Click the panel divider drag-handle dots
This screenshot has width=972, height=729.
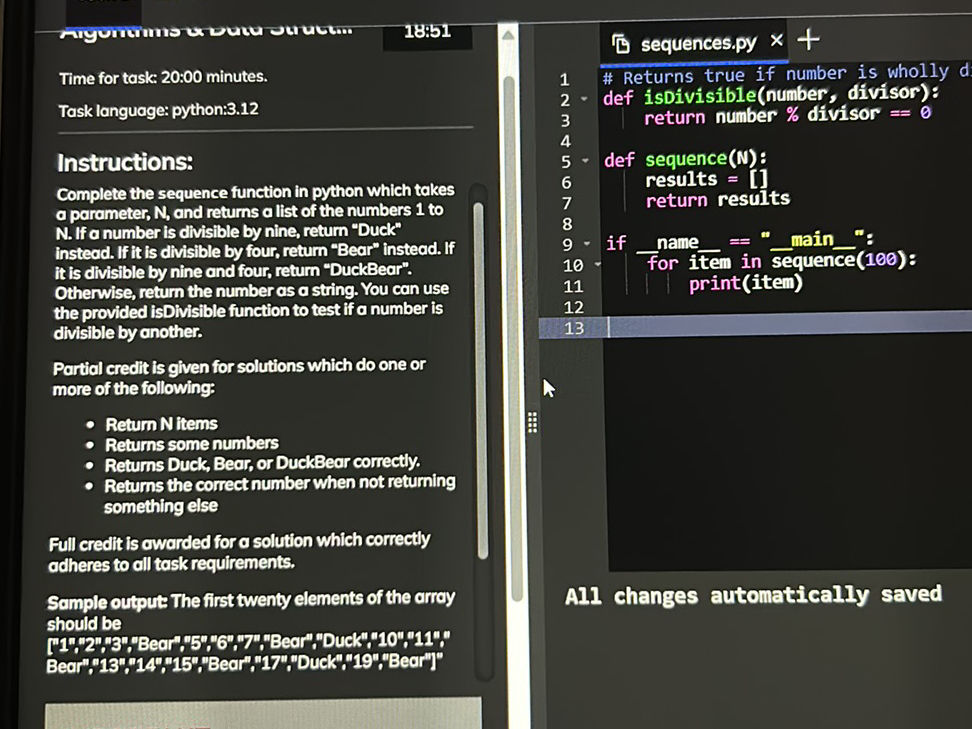[x=531, y=424]
